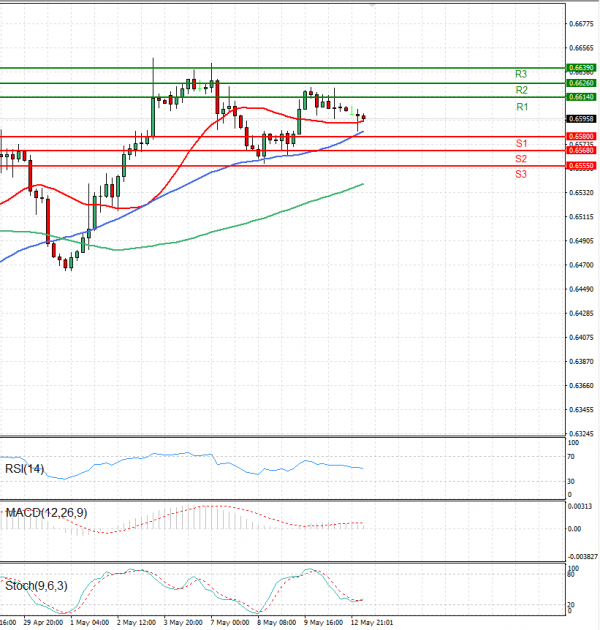Click the 0.63245 price axis value
Image resolution: width=600 pixels, height=630 pixels.
point(581,434)
